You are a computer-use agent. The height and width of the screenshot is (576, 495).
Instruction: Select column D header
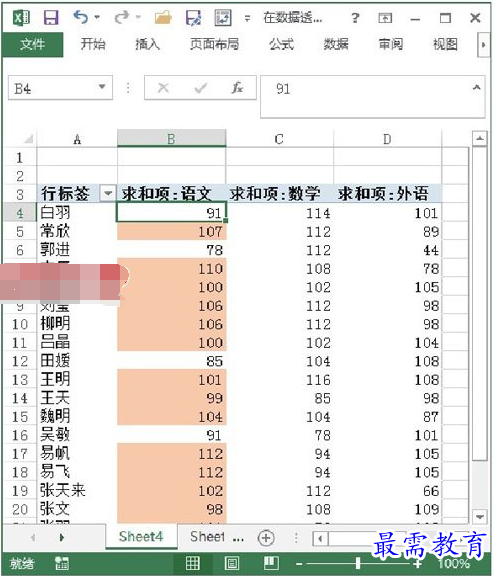(387, 139)
